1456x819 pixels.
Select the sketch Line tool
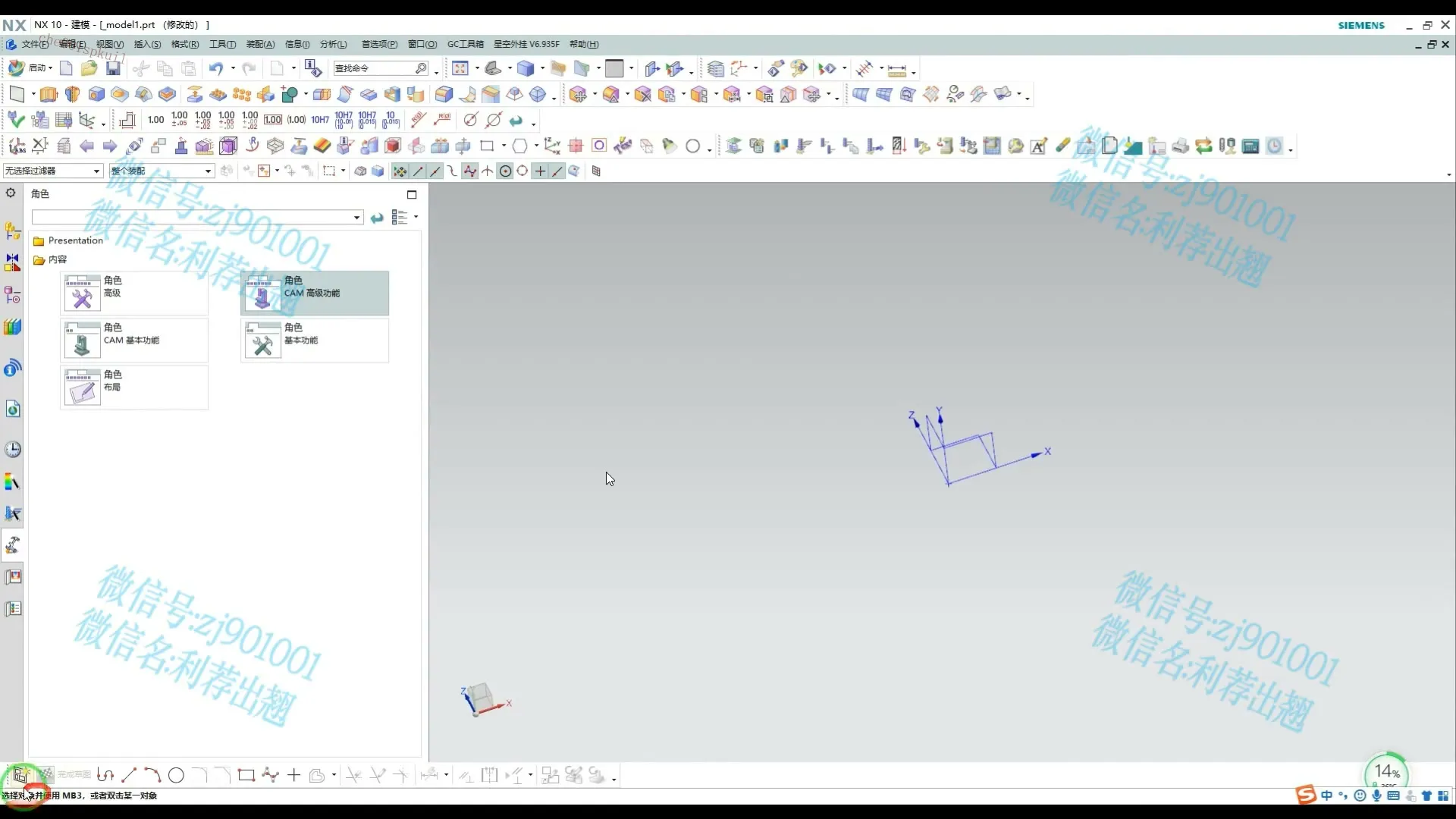(x=129, y=775)
